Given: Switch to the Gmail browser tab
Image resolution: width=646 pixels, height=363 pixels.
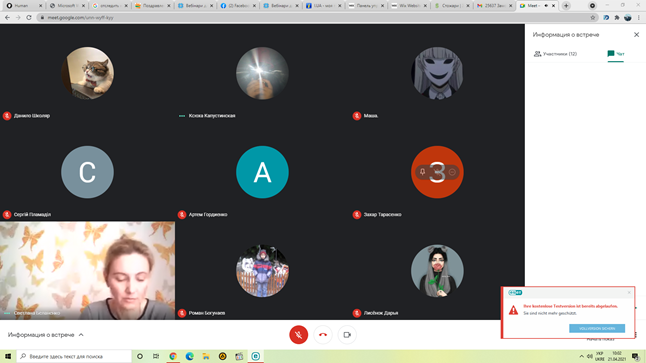Looking at the screenshot, I should tap(493, 6).
